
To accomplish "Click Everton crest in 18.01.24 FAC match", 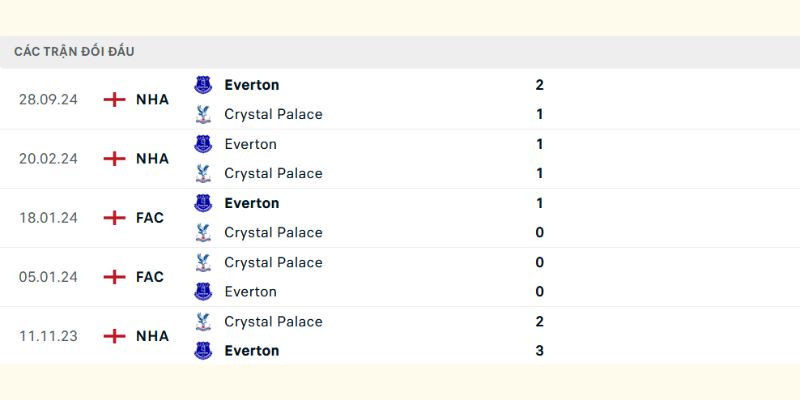I will point(203,203).
